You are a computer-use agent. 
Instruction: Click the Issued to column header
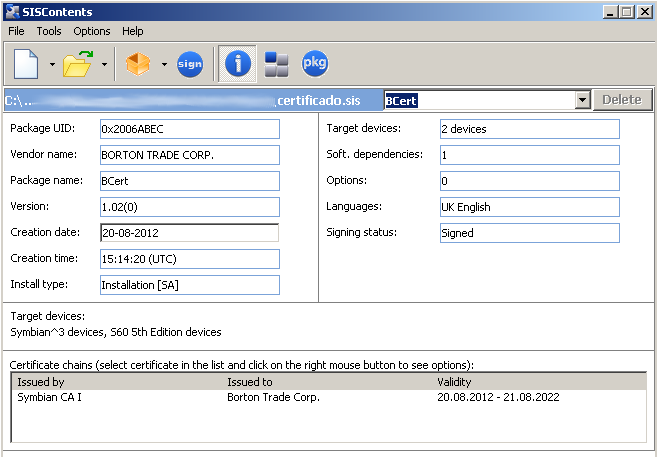pyautogui.click(x=250, y=382)
